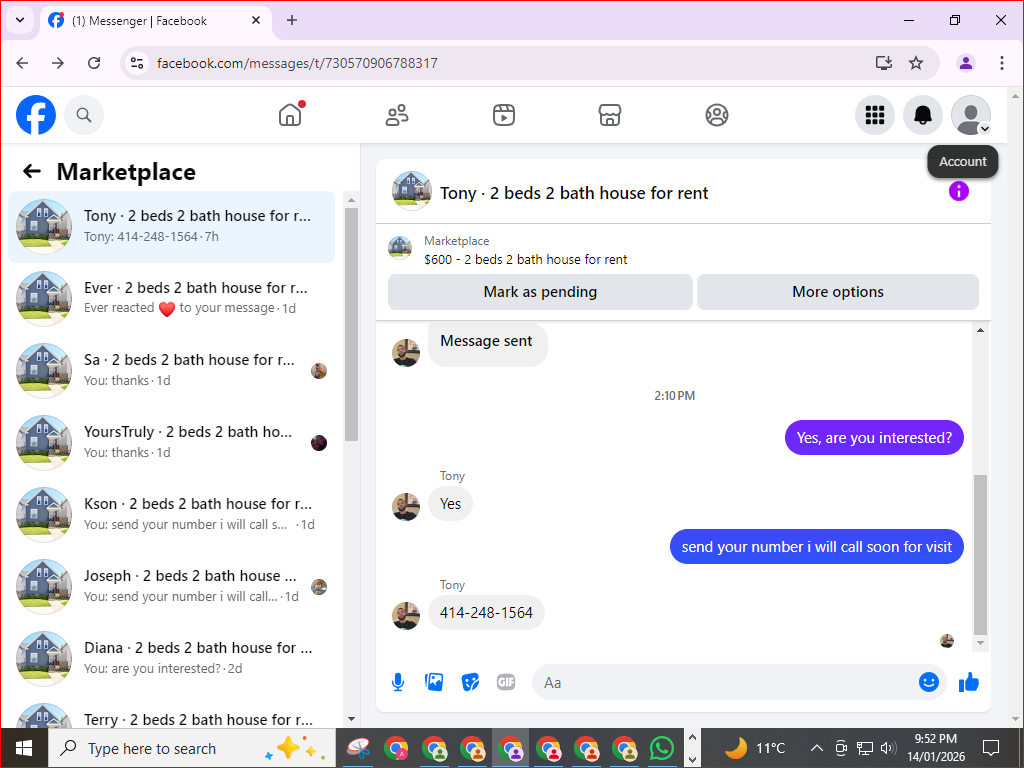Open the Notifications bell
This screenshot has width=1024, height=768.
pos(922,115)
